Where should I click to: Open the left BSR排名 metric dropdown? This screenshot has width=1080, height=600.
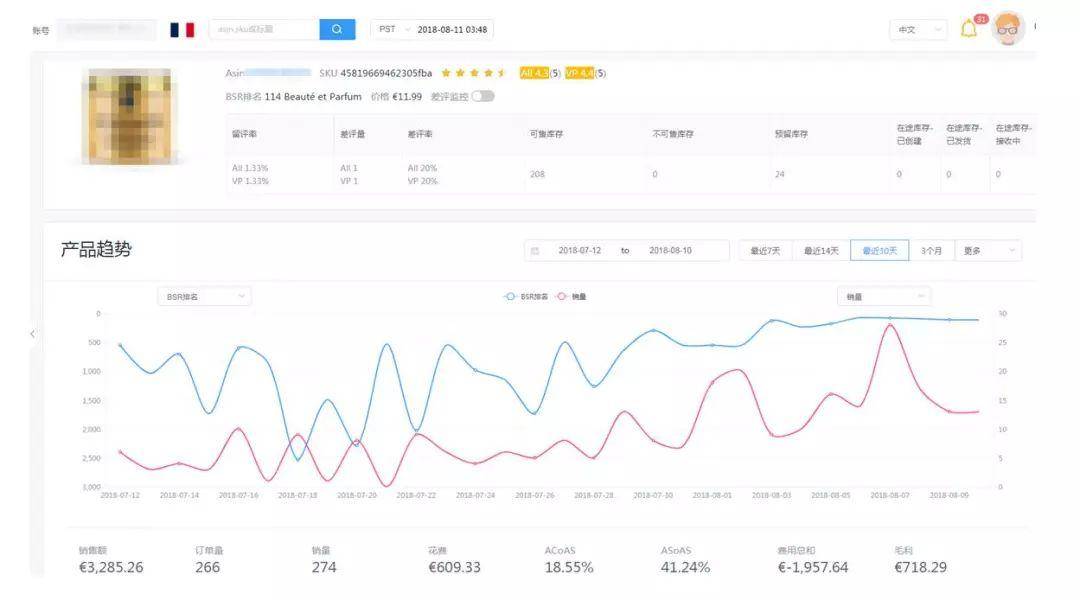click(205, 297)
